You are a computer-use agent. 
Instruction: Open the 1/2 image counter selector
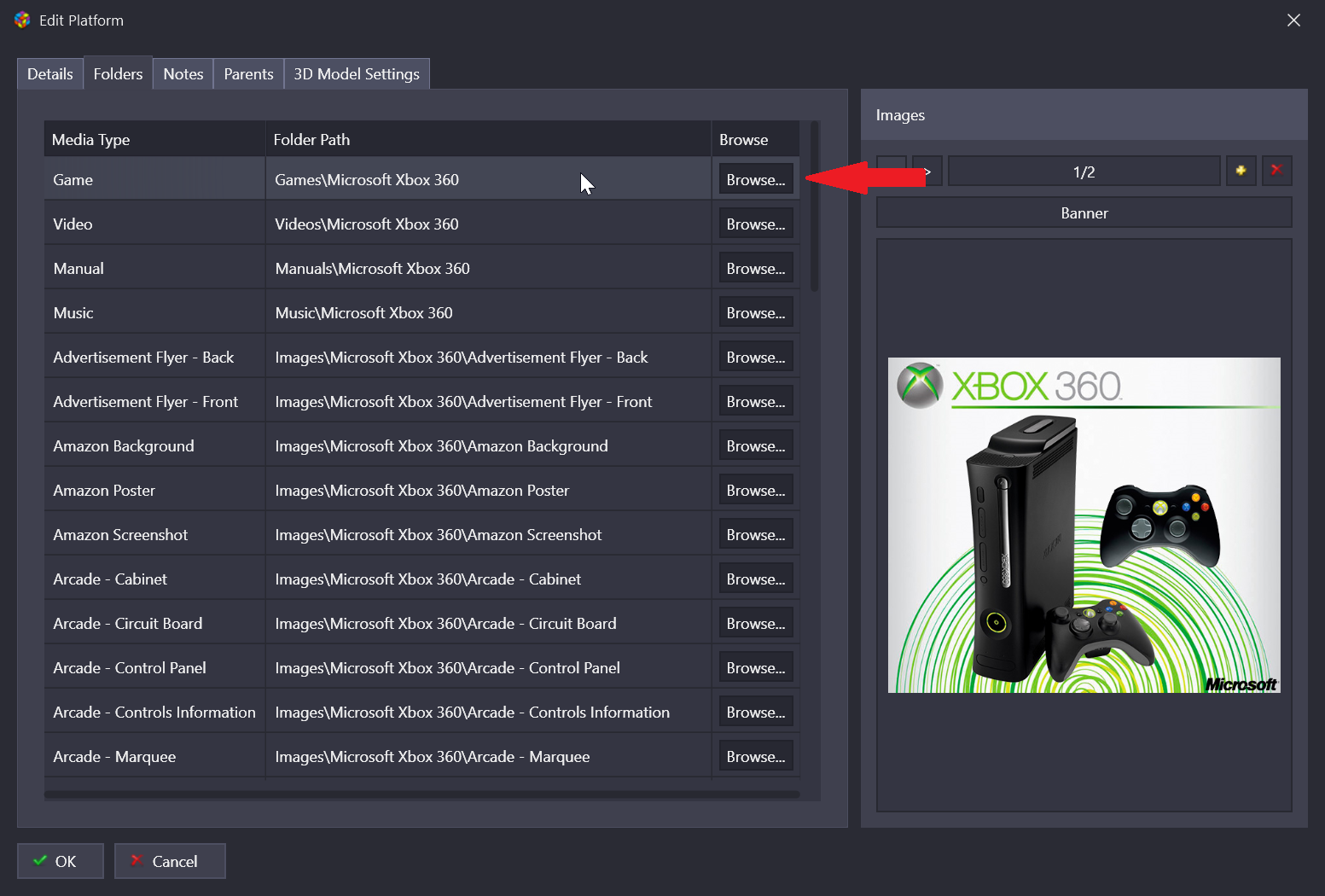click(1084, 171)
